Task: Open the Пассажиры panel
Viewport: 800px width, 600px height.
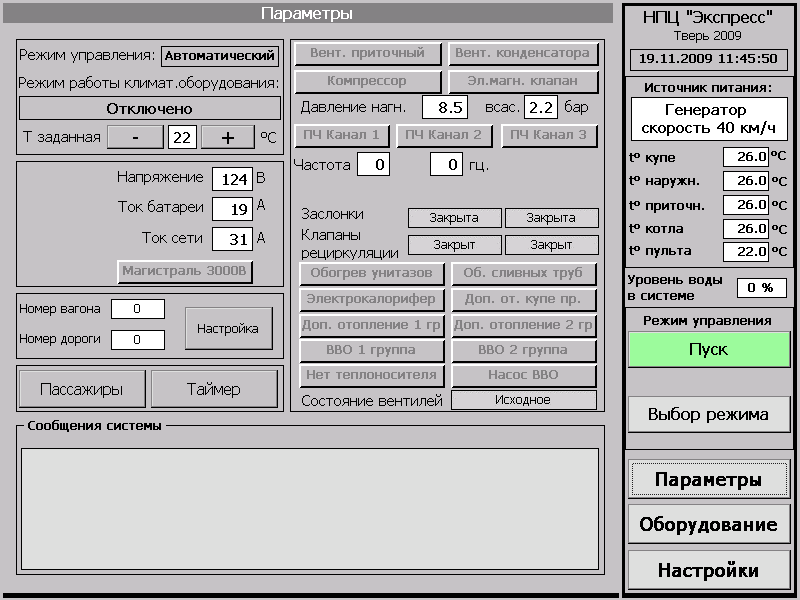Action: tap(81, 389)
